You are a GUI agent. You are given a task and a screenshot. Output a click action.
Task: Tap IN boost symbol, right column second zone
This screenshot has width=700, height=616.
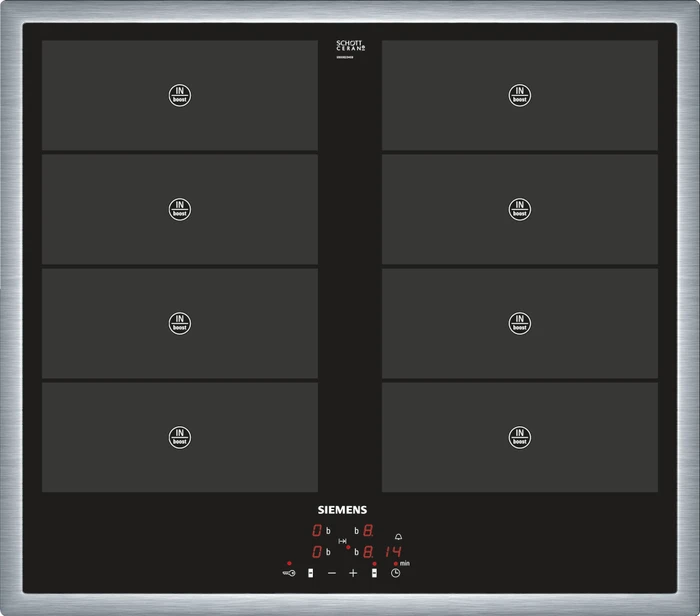point(520,209)
